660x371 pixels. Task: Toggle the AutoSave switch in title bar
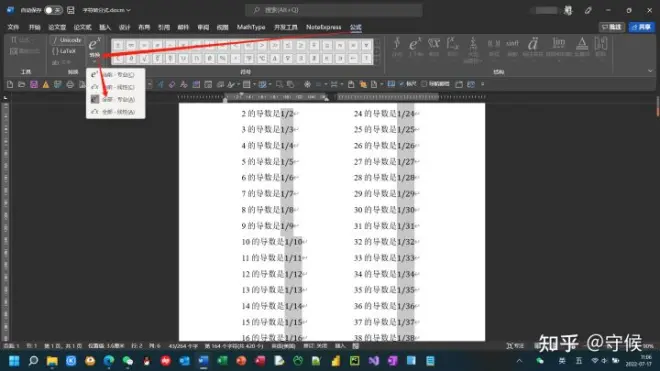click(x=53, y=10)
